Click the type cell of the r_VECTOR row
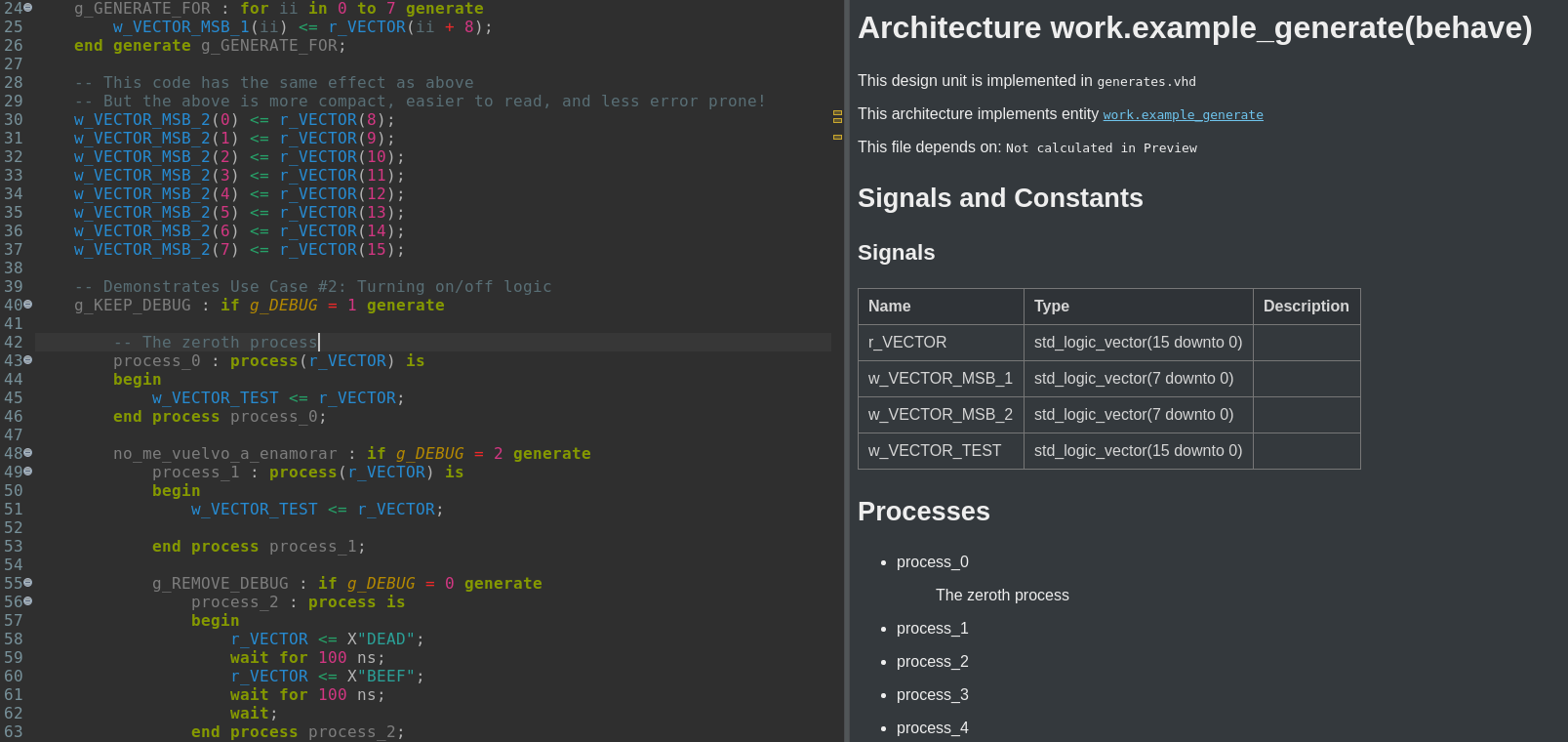This screenshot has height=742, width=1568. [x=1138, y=343]
